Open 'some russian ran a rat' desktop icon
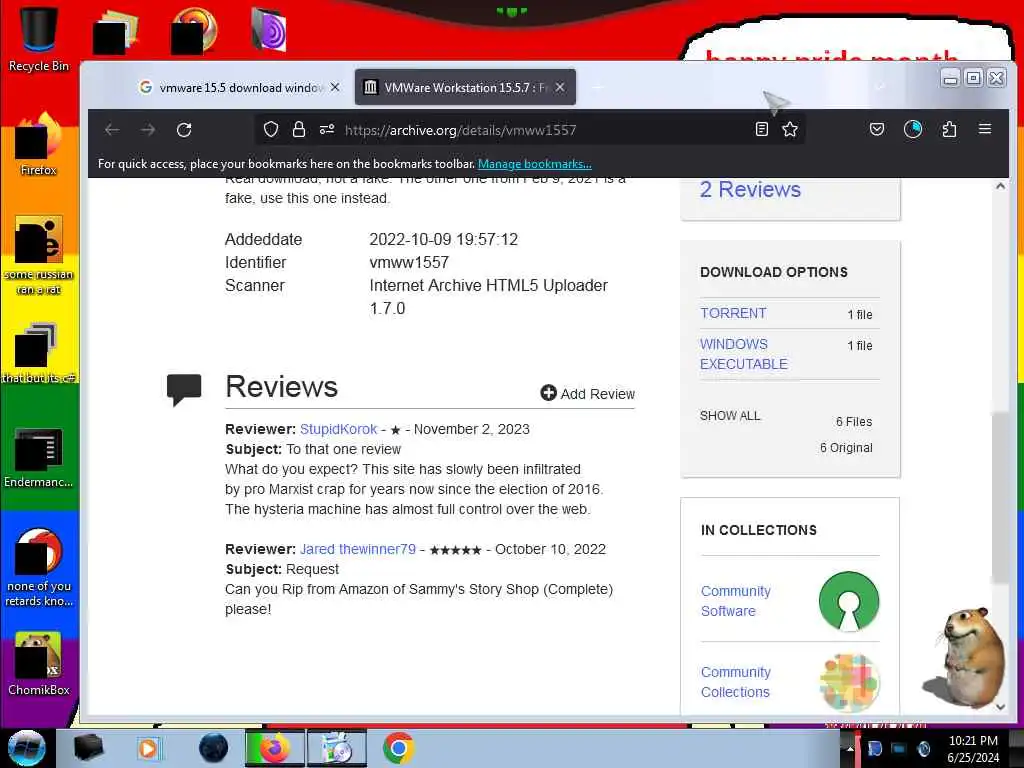This screenshot has width=1024, height=768. (x=39, y=256)
